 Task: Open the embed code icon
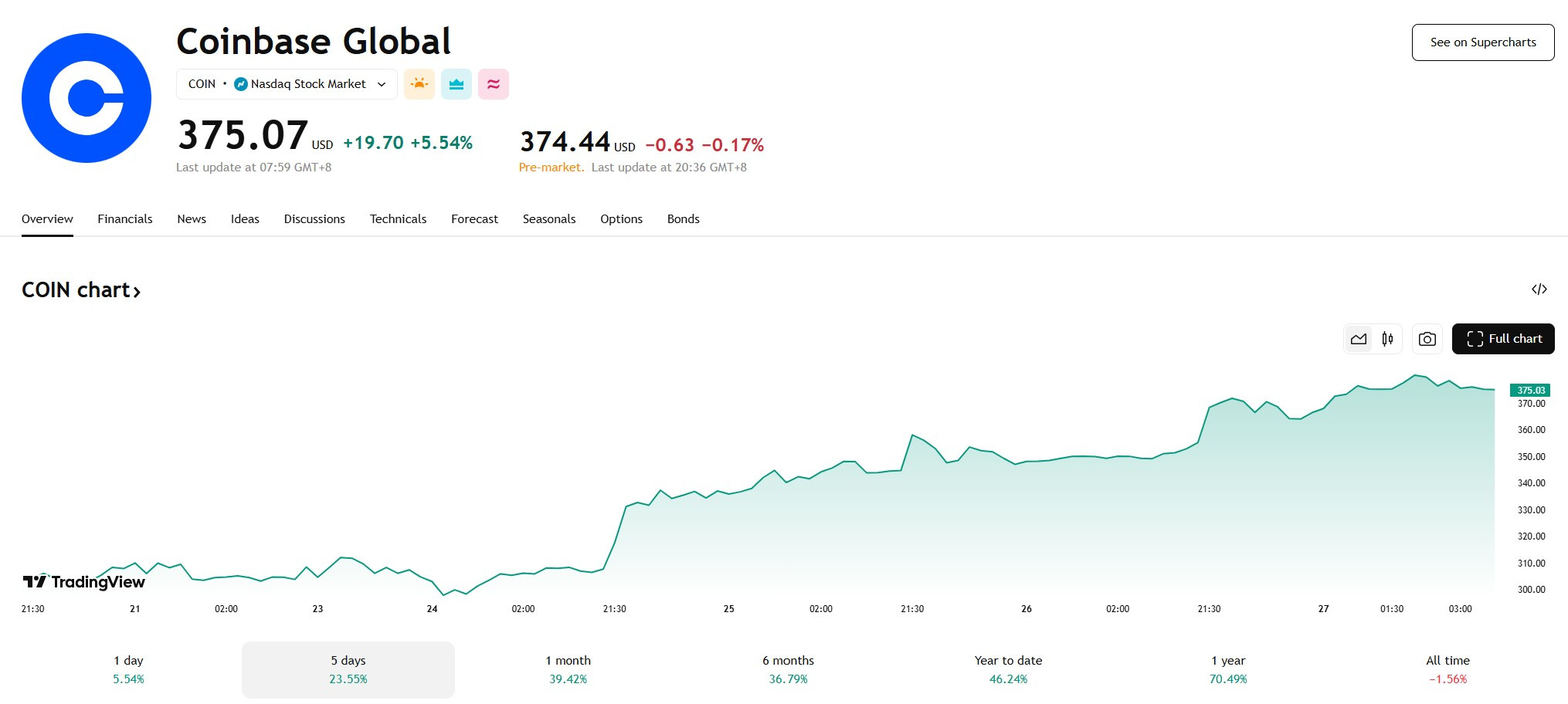click(1539, 289)
